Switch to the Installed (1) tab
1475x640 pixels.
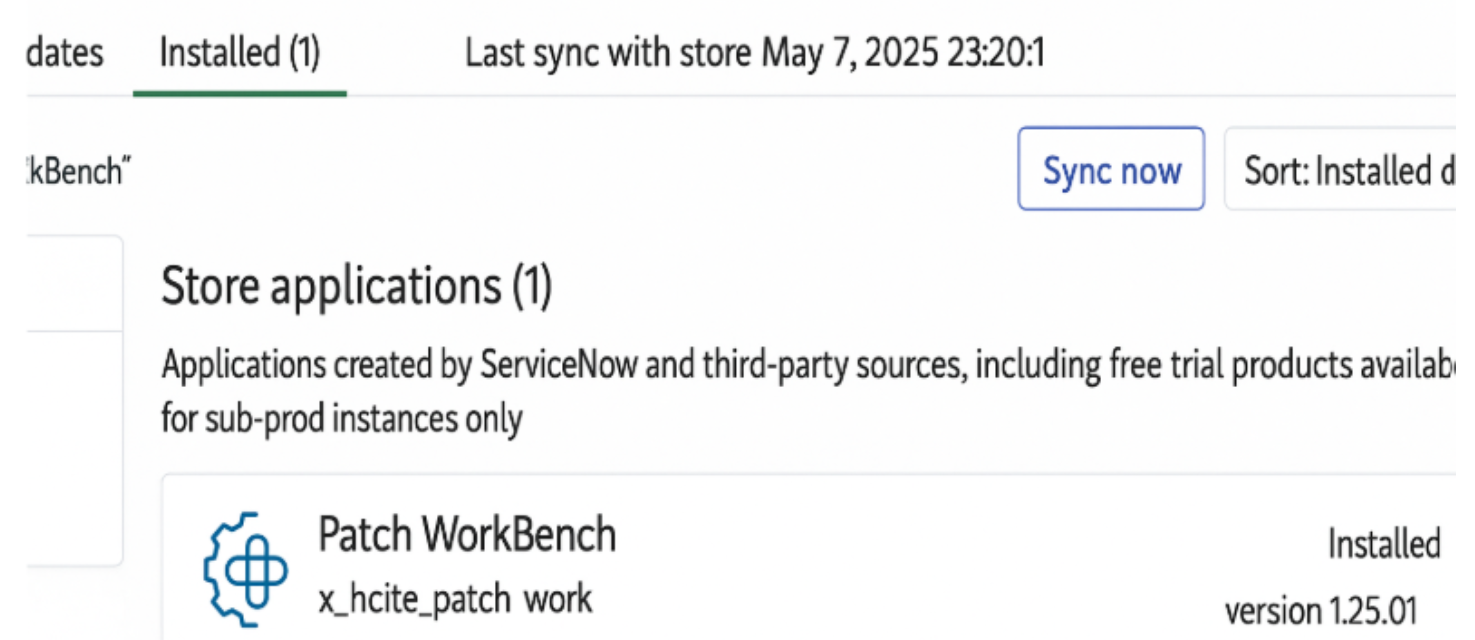[240, 53]
